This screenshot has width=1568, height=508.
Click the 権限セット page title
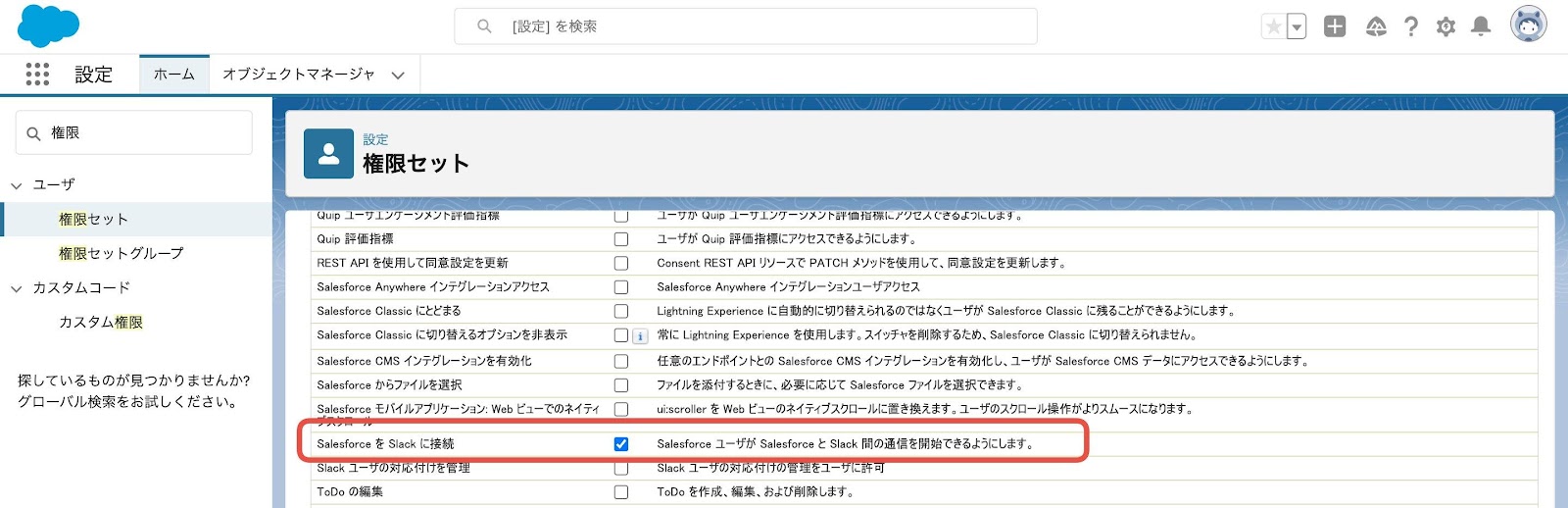[416, 164]
